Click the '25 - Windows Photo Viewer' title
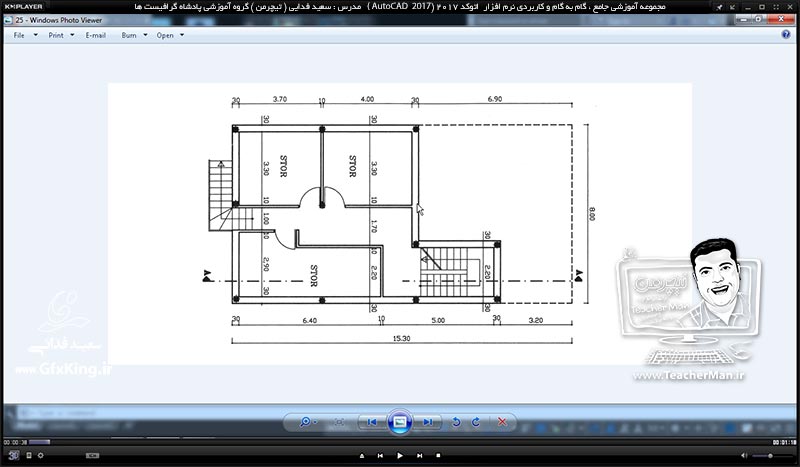The height and width of the screenshot is (467, 800). (x=58, y=20)
